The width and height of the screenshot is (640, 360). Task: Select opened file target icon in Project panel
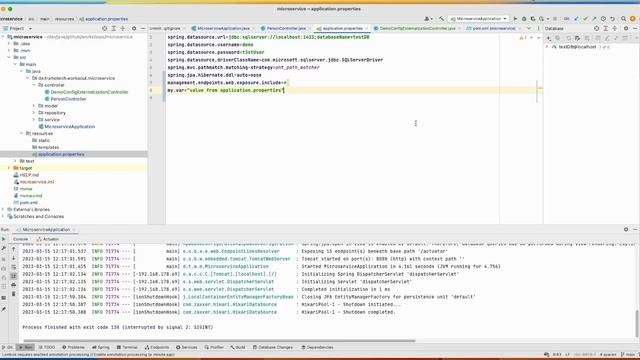coord(104,29)
